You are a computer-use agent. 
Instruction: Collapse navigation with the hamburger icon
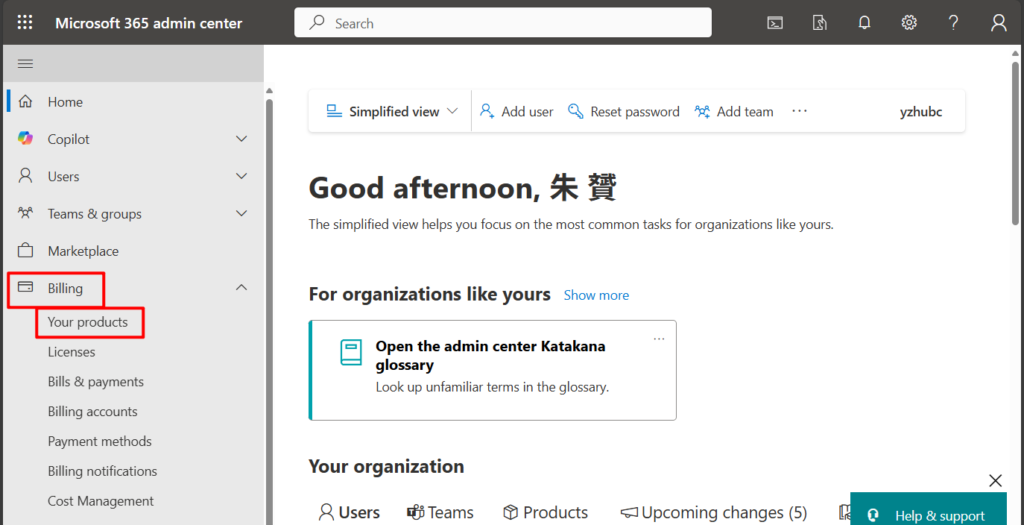click(x=26, y=63)
